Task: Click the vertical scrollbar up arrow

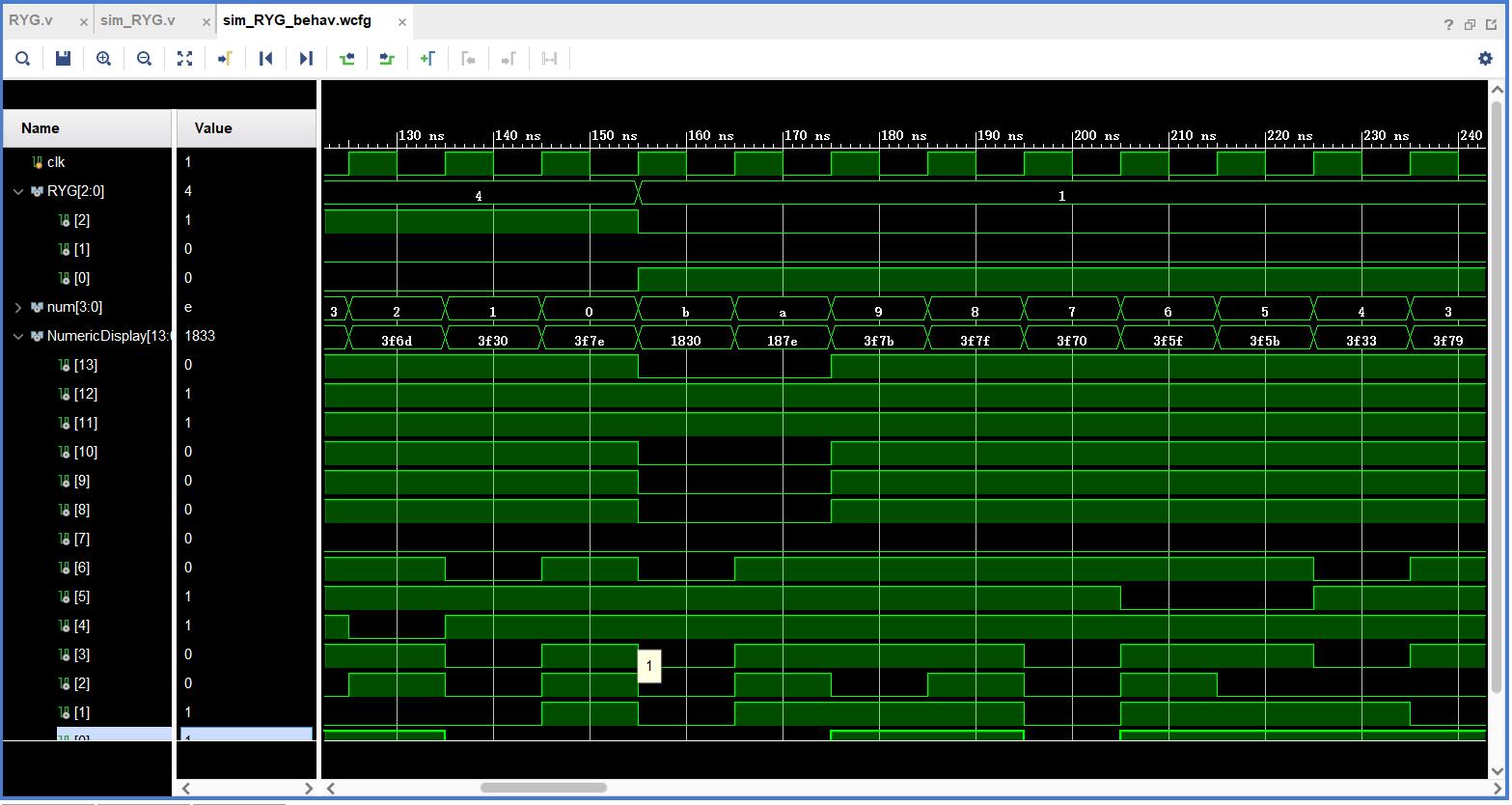Action: 1498,90
